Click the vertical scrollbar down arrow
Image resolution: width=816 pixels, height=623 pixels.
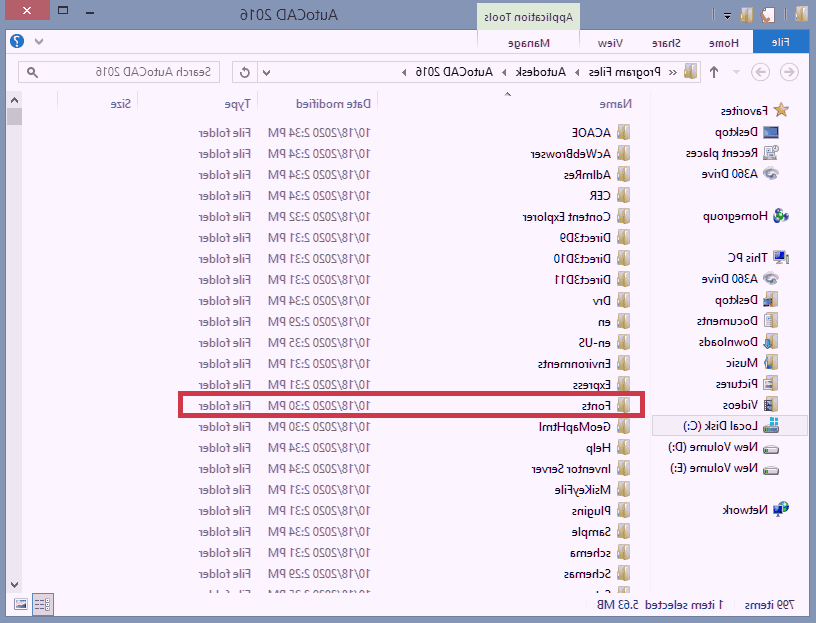(x=15, y=584)
